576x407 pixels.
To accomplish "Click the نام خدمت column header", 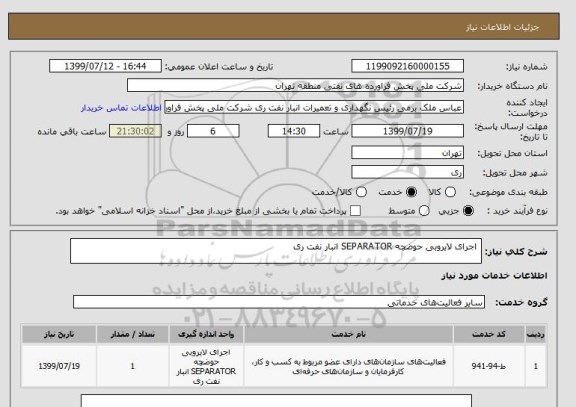I will [348, 334].
